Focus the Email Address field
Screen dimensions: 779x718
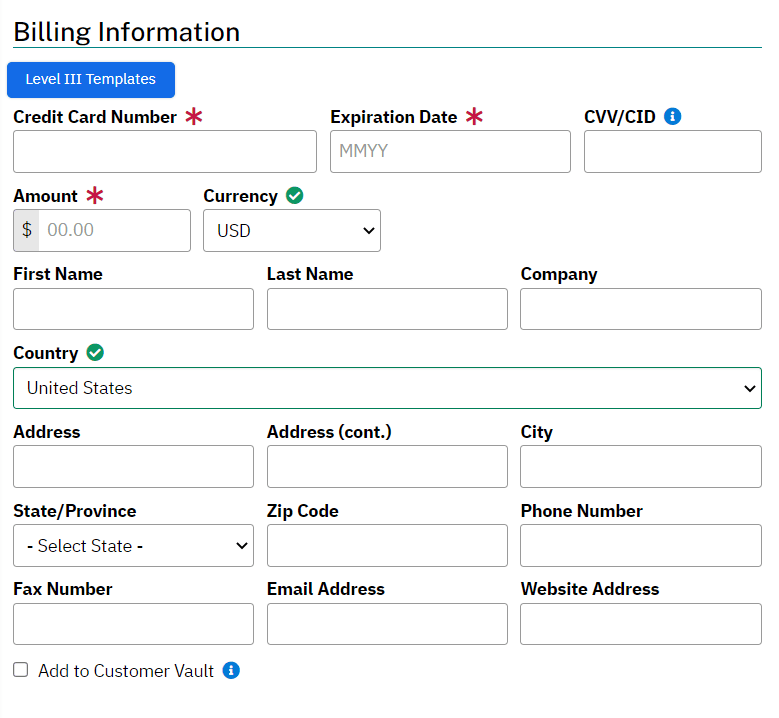[x=387, y=624]
